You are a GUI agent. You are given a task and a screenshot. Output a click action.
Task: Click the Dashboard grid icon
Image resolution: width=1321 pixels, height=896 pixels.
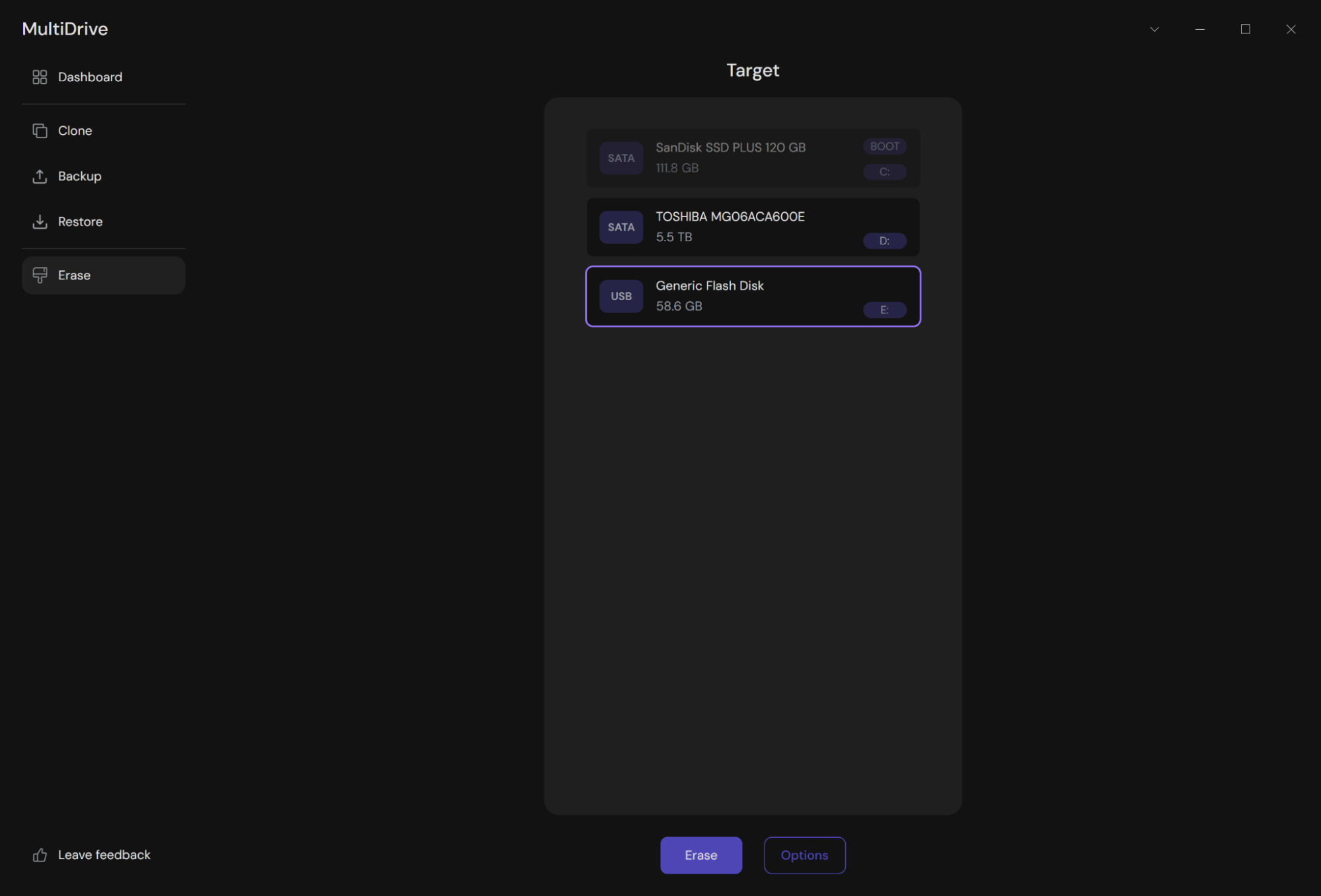[x=40, y=77]
